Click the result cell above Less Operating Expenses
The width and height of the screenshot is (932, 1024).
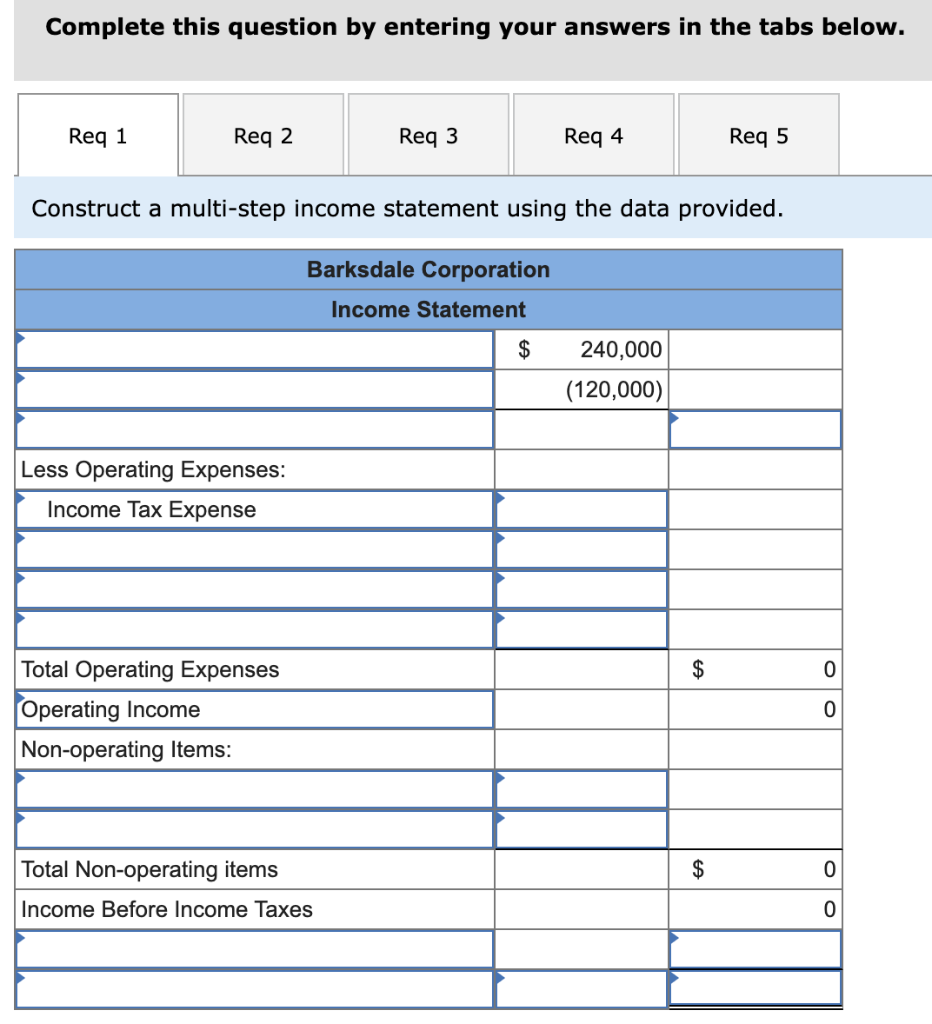(x=755, y=429)
